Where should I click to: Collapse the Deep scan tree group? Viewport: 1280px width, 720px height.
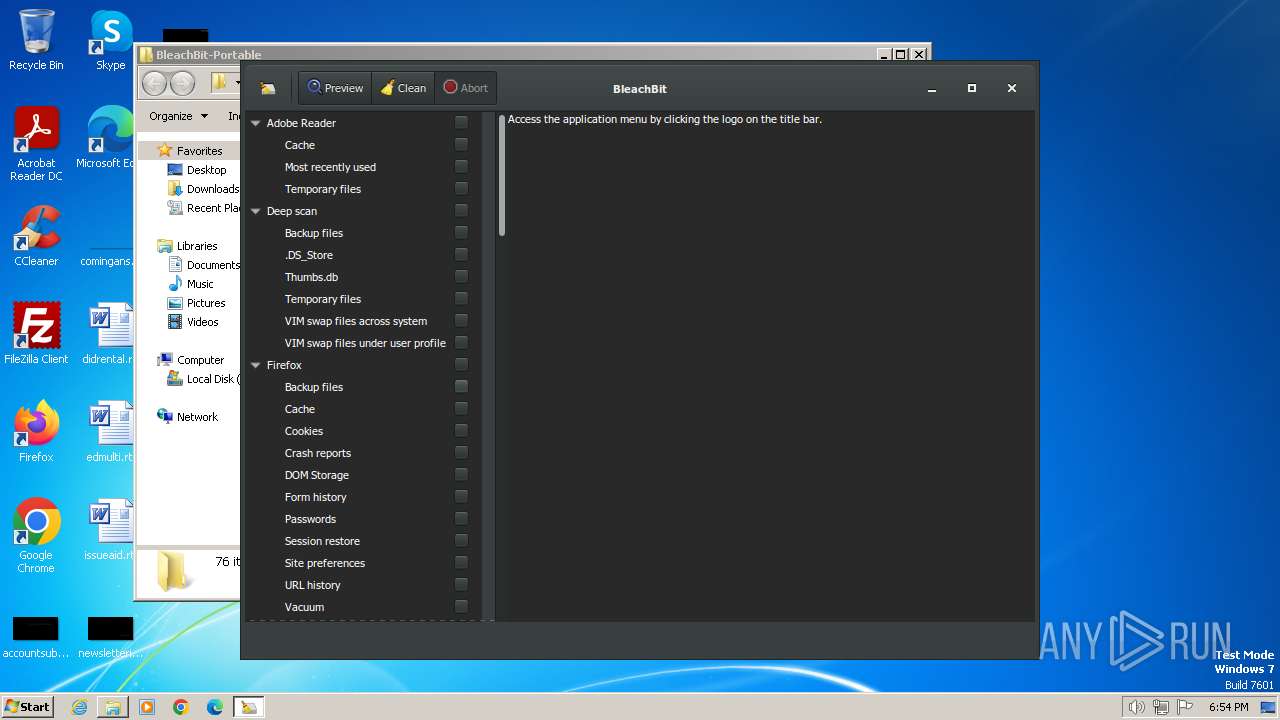(x=256, y=211)
